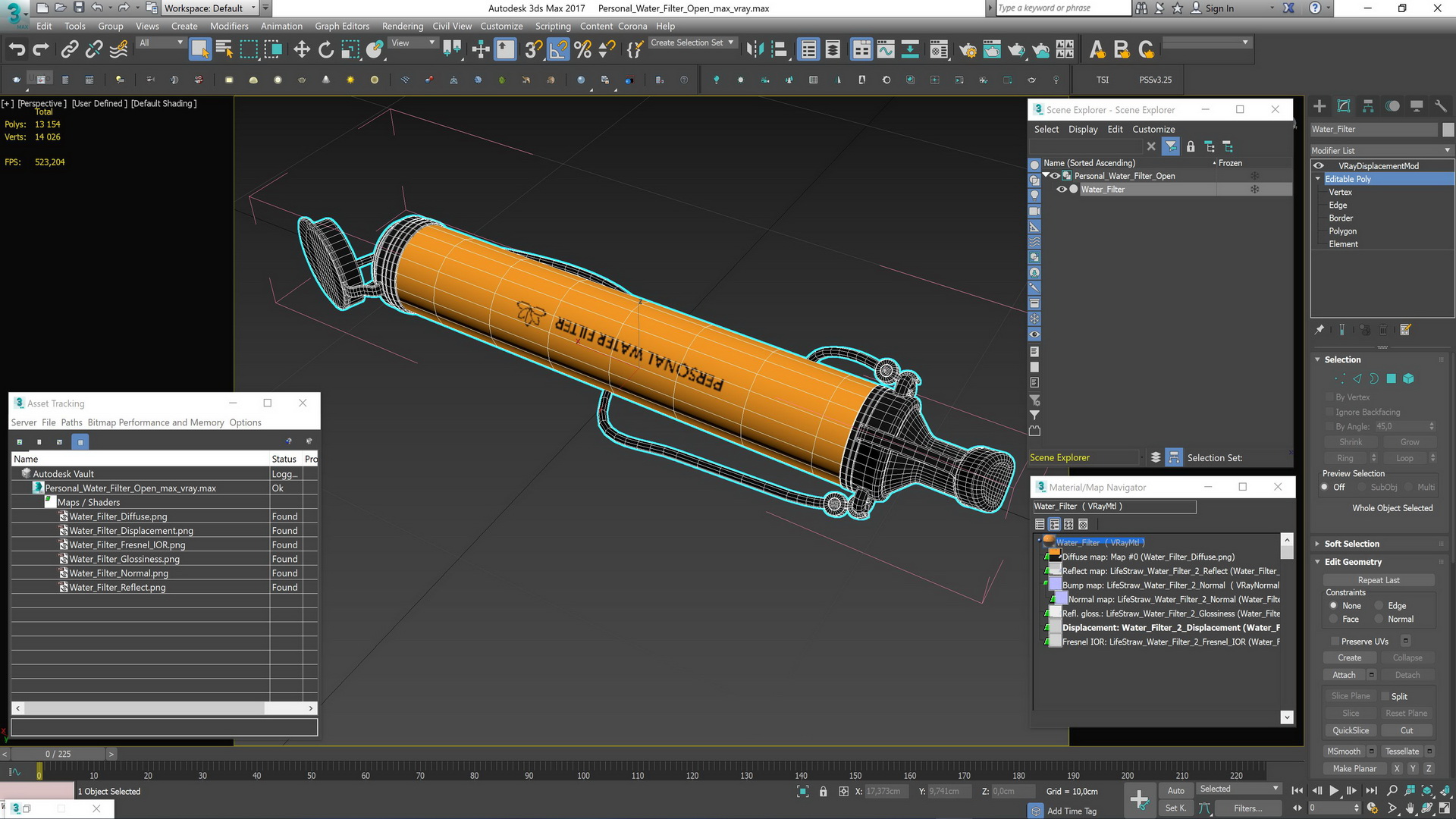The width and height of the screenshot is (1456, 819).
Task: Click the time slider showing 0 / 225
Action: (58, 754)
